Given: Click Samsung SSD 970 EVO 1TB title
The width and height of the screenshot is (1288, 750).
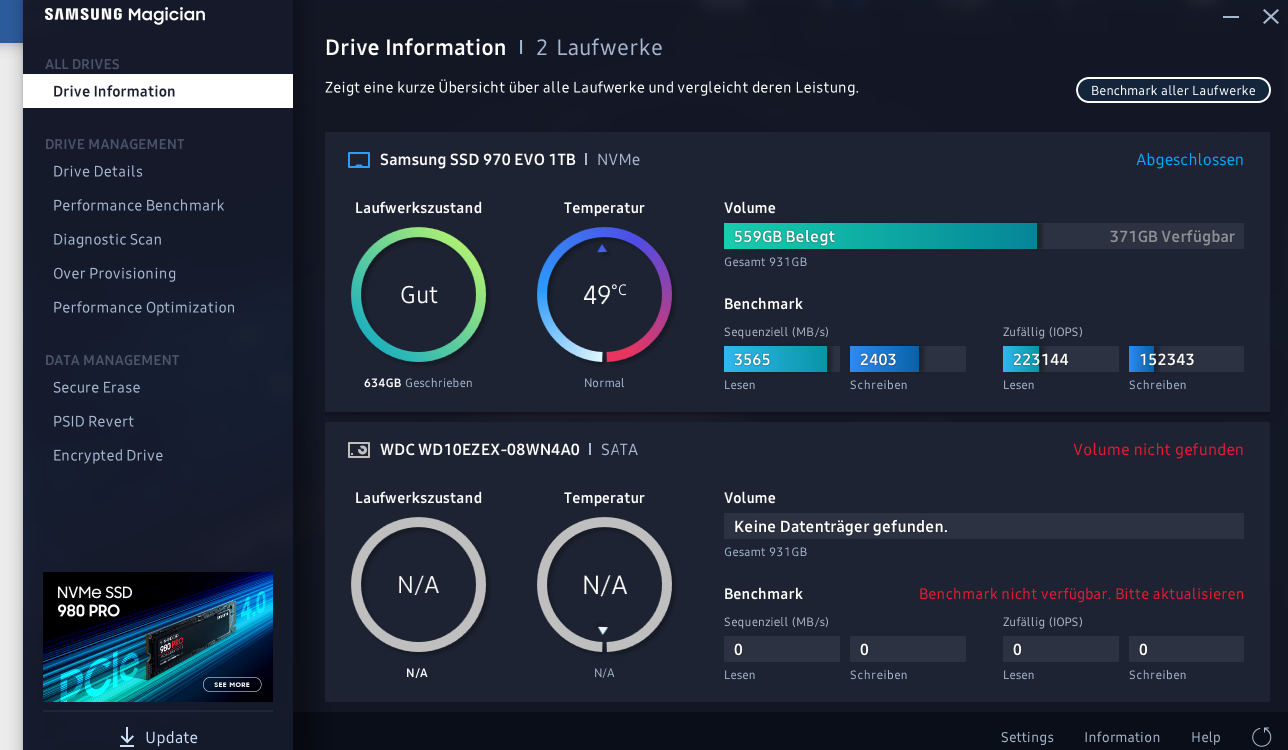Looking at the screenshot, I should pyautogui.click(x=478, y=160).
